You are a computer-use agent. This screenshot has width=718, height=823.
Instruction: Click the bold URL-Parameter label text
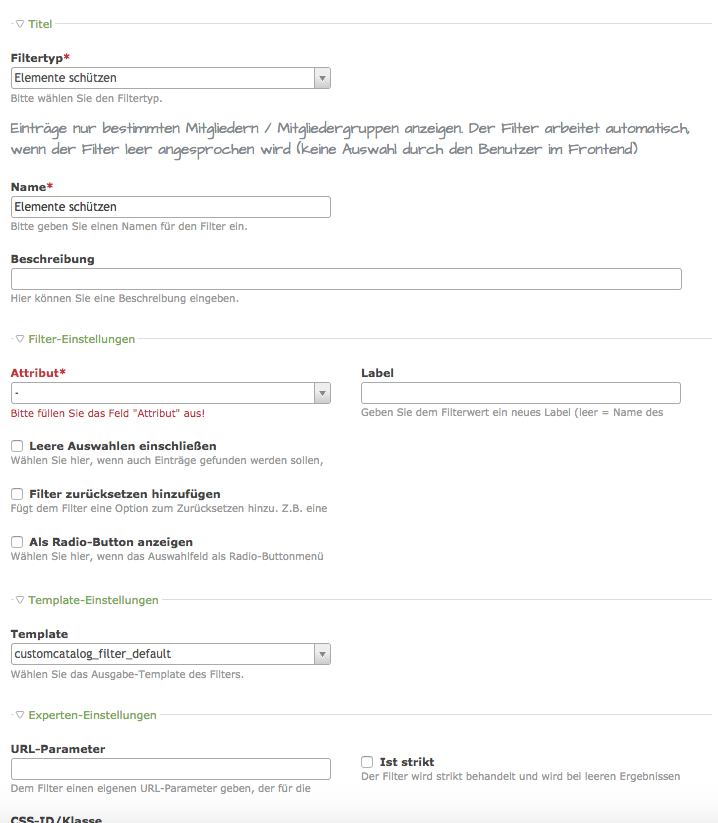(x=58, y=748)
